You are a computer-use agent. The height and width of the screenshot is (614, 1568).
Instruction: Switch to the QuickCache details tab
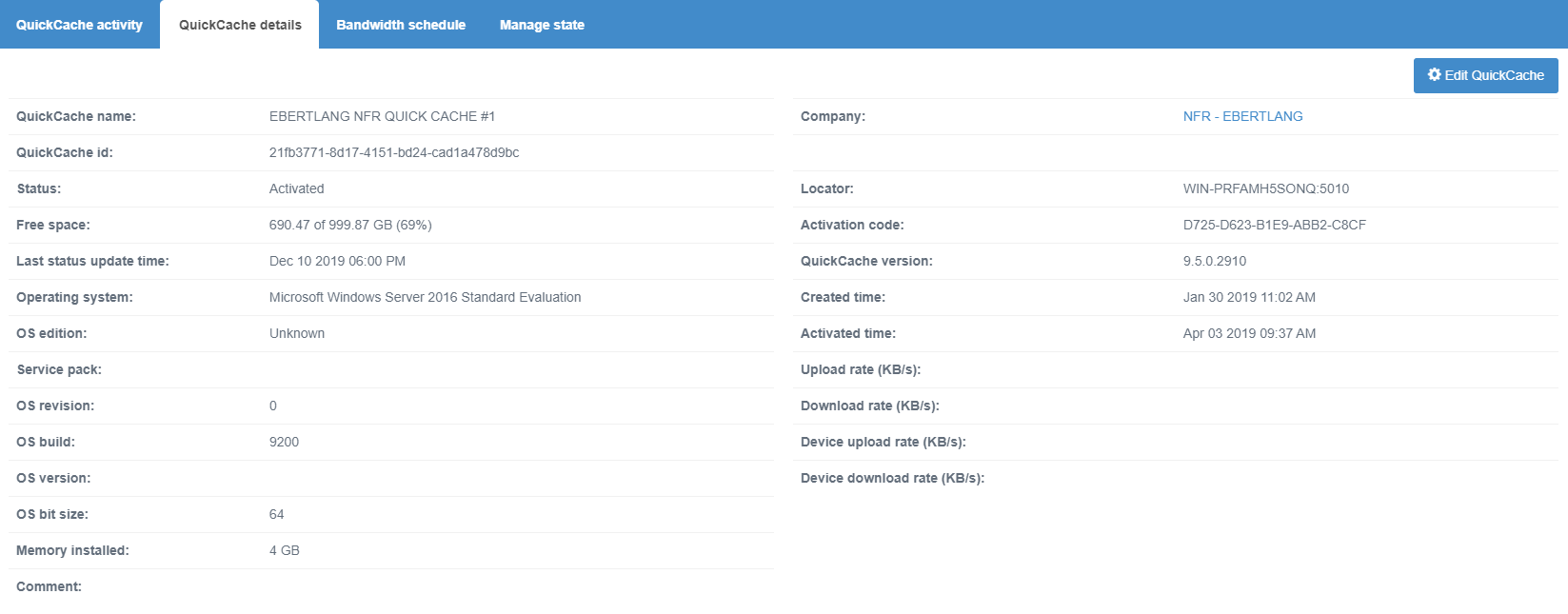(x=240, y=25)
